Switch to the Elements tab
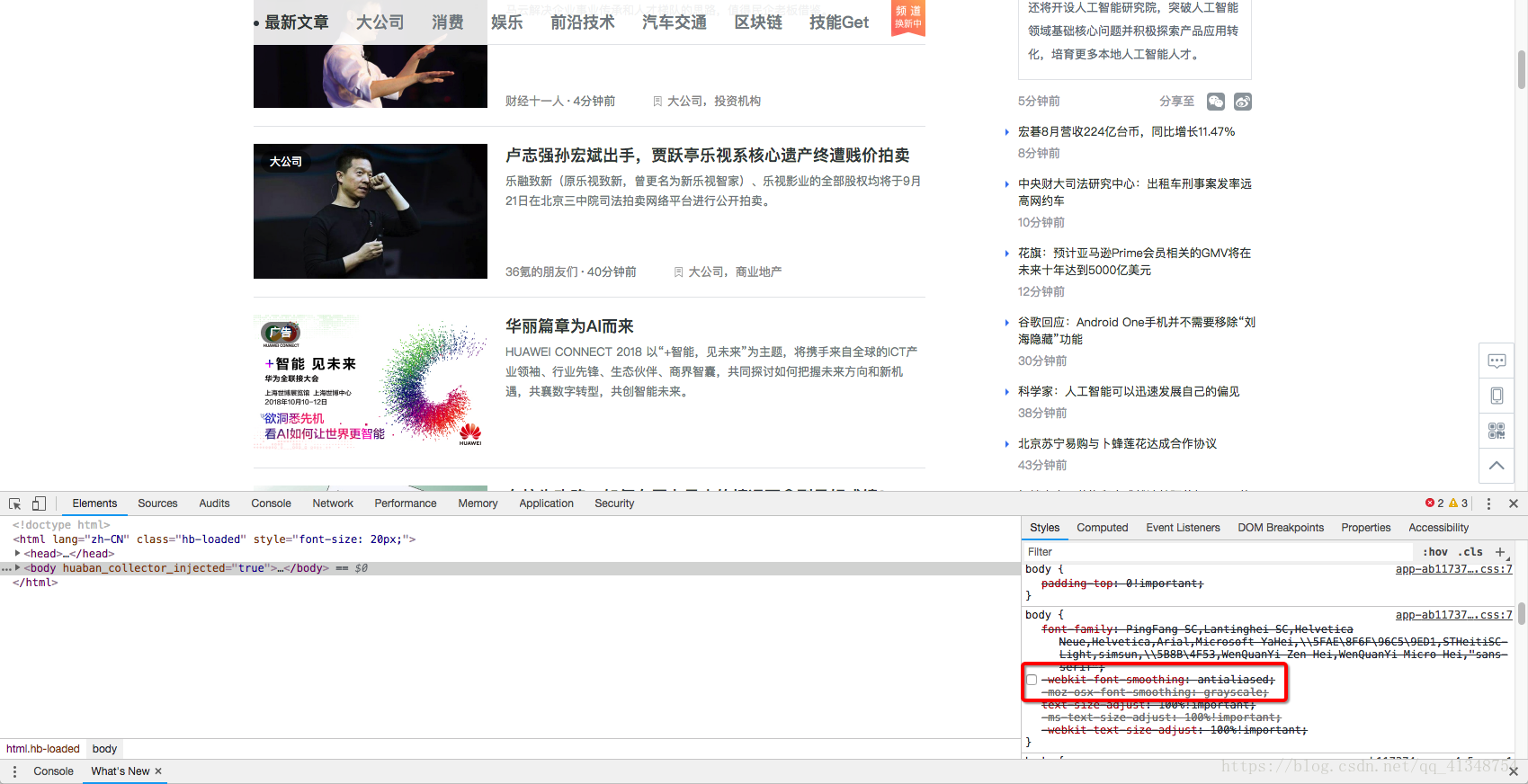 pyautogui.click(x=94, y=503)
